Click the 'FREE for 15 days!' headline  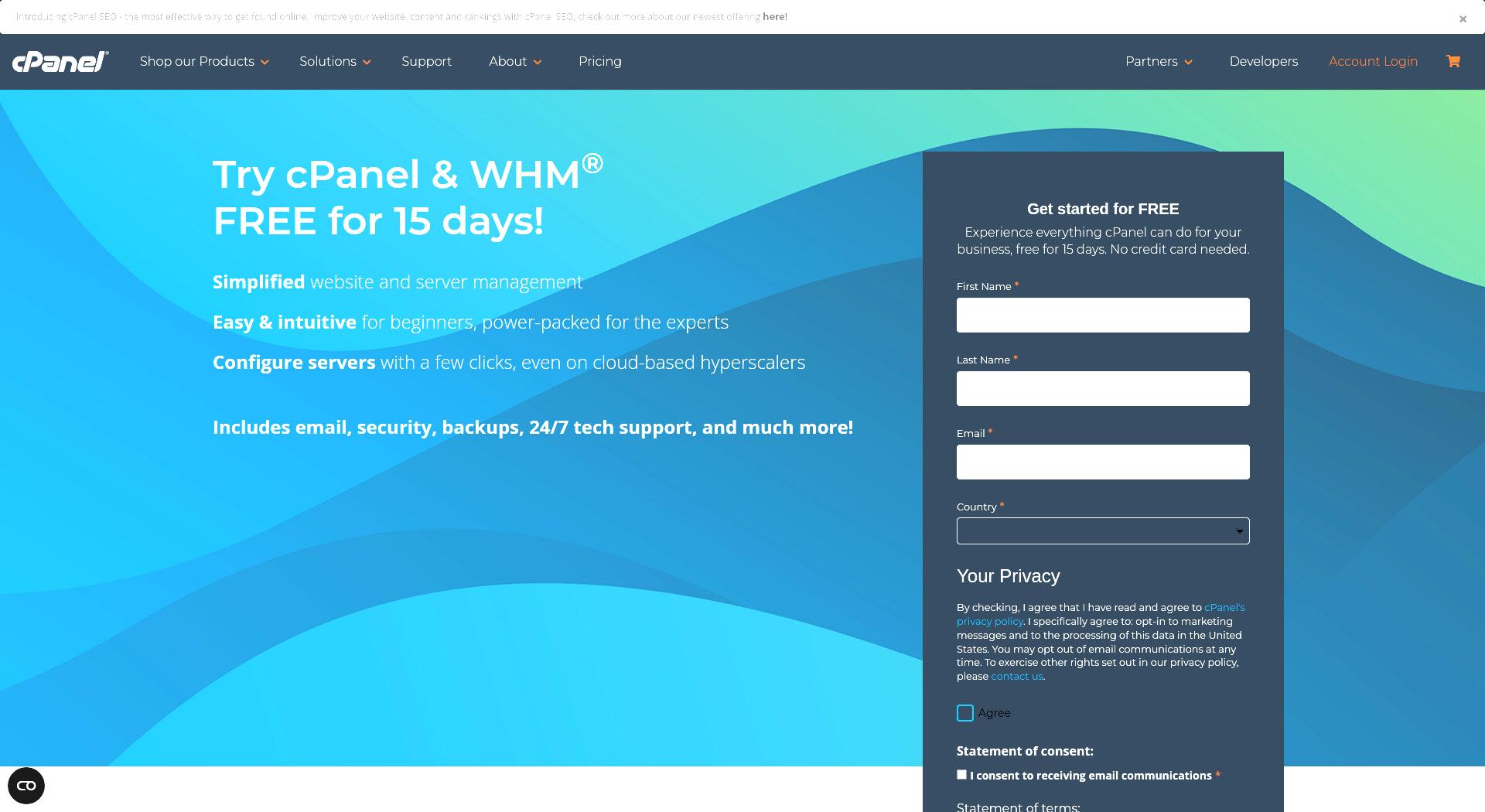[378, 221]
